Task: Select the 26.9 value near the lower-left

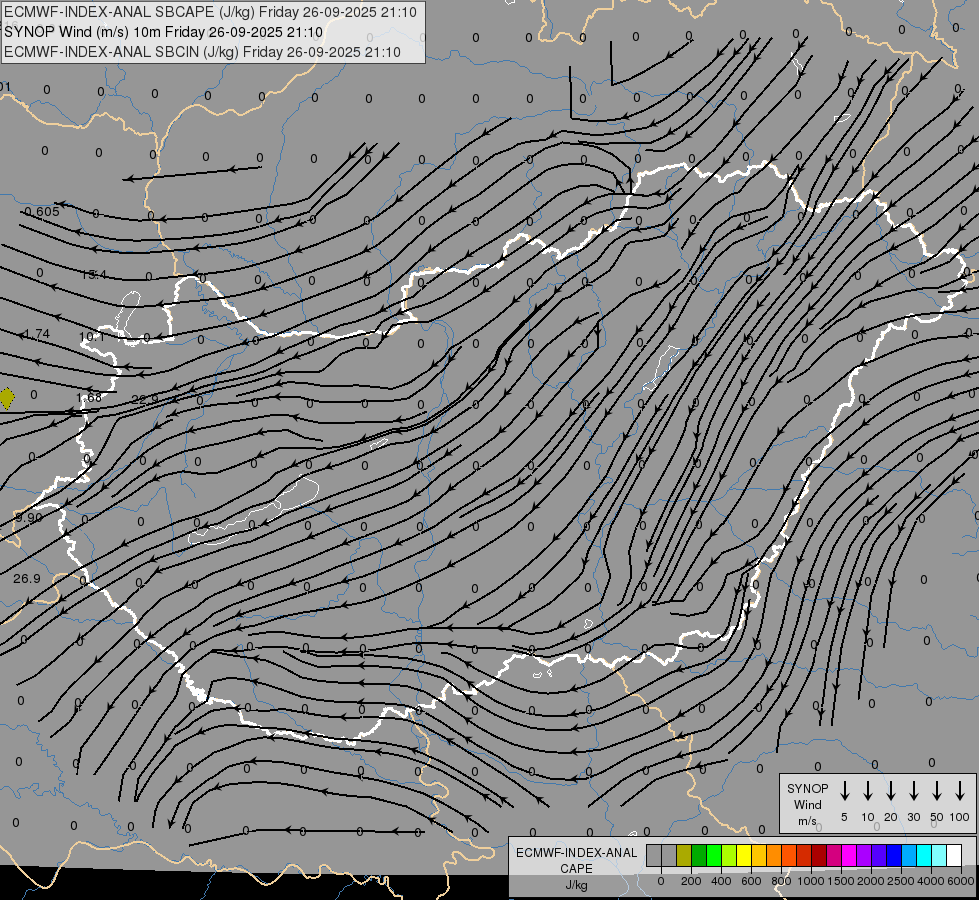Action: 27,578
